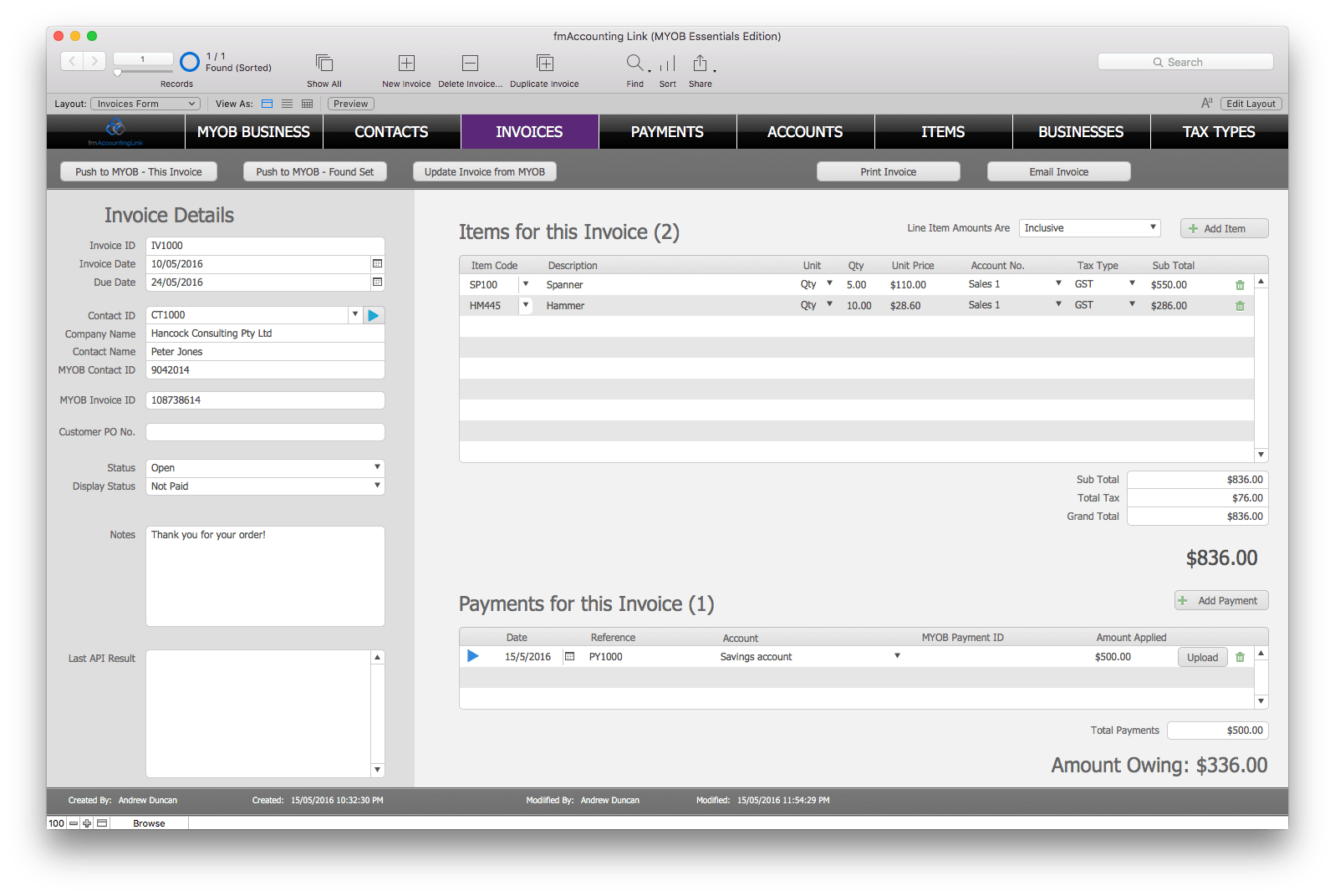Switch to Table view icon

[307, 104]
